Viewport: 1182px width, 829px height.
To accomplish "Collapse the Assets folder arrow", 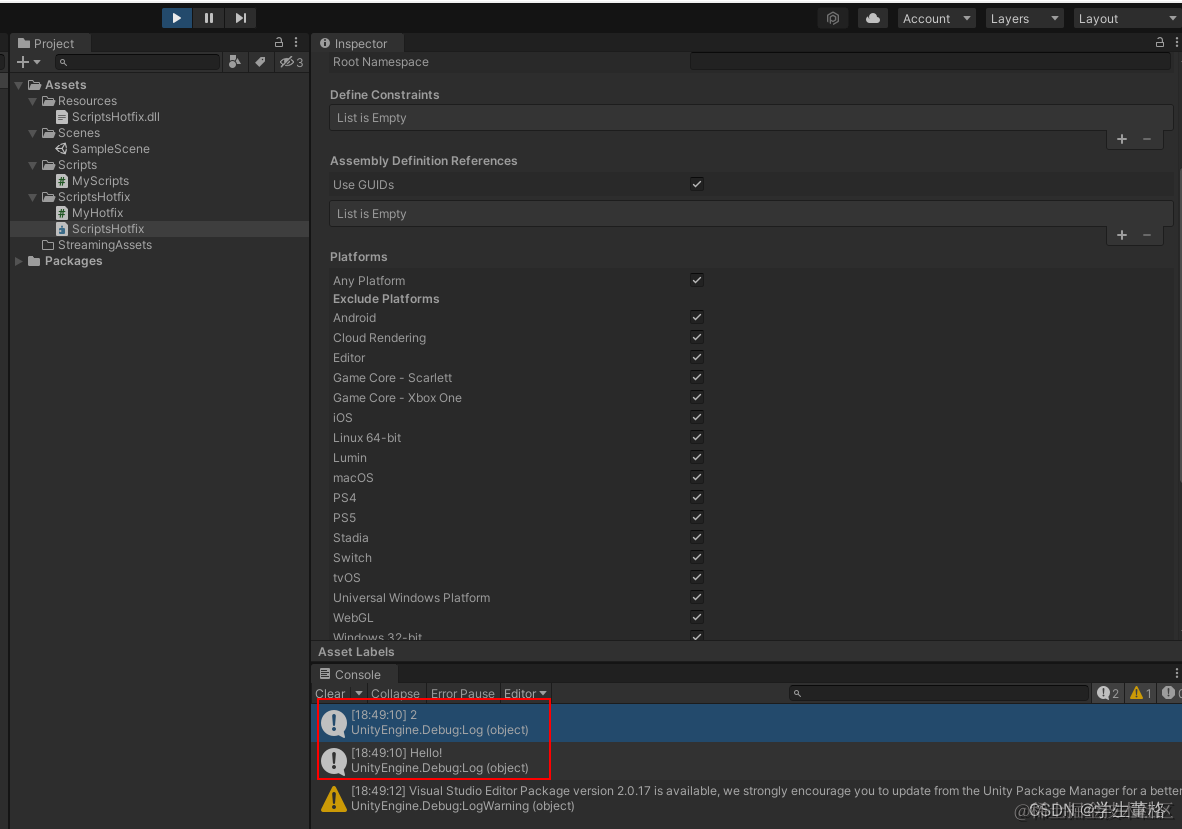I will pos(19,85).
